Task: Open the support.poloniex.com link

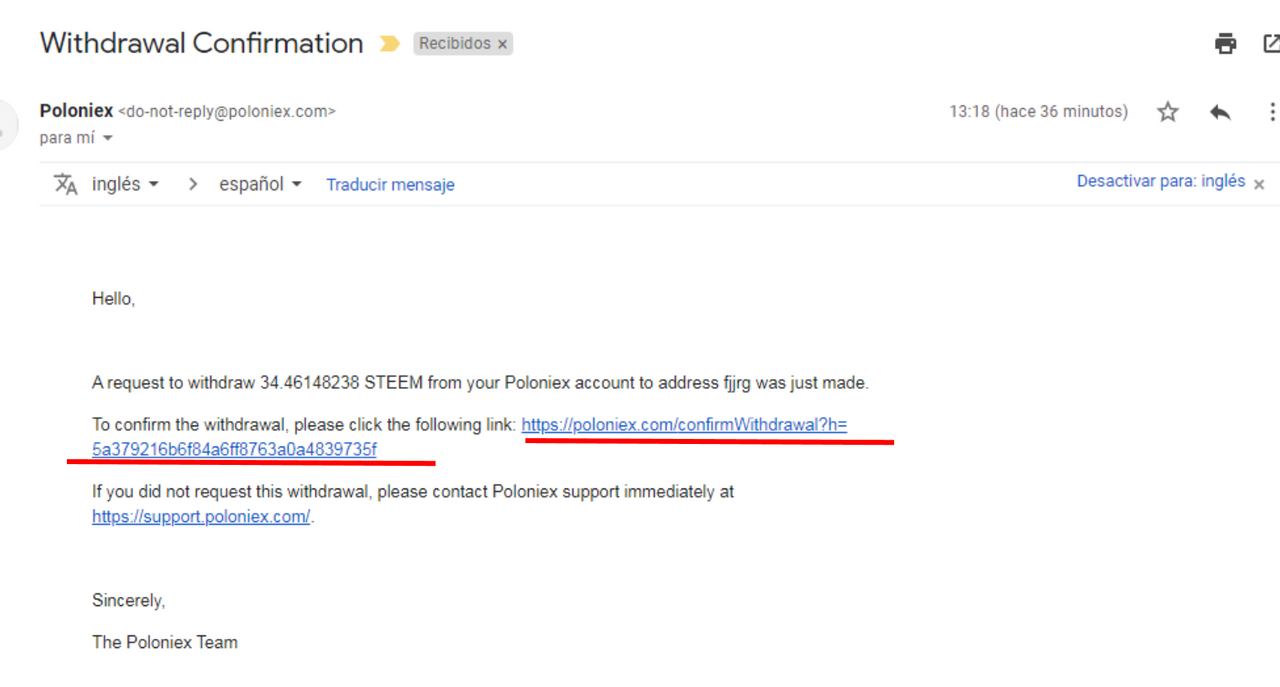Action: pyautogui.click(x=201, y=517)
